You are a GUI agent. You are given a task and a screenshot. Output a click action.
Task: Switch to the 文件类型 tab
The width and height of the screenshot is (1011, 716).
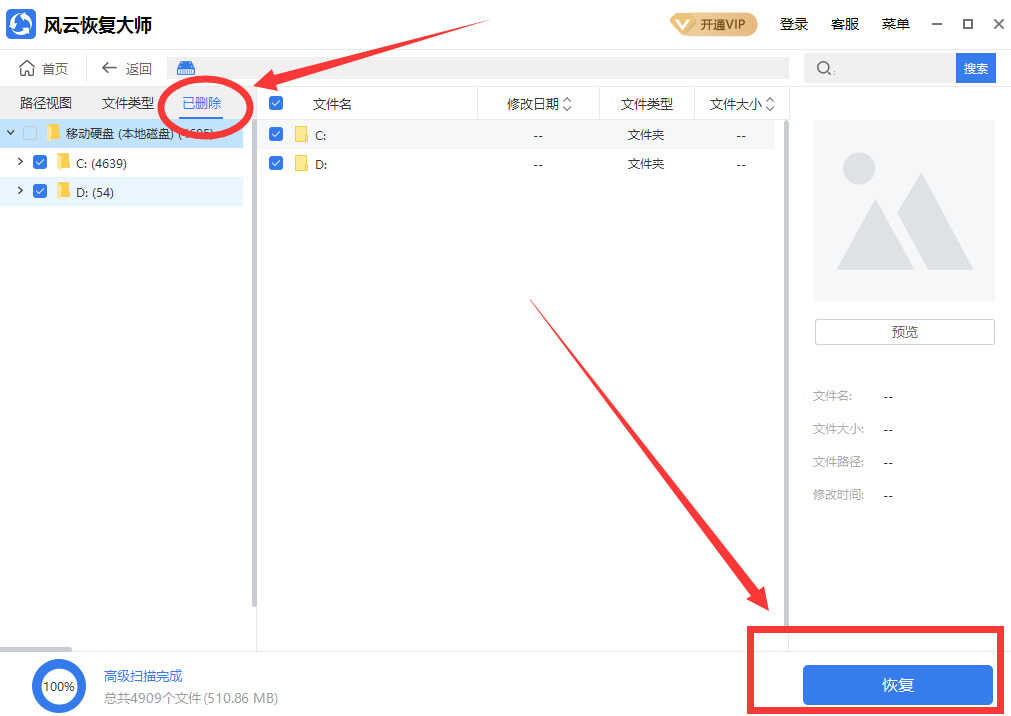(x=127, y=103)
